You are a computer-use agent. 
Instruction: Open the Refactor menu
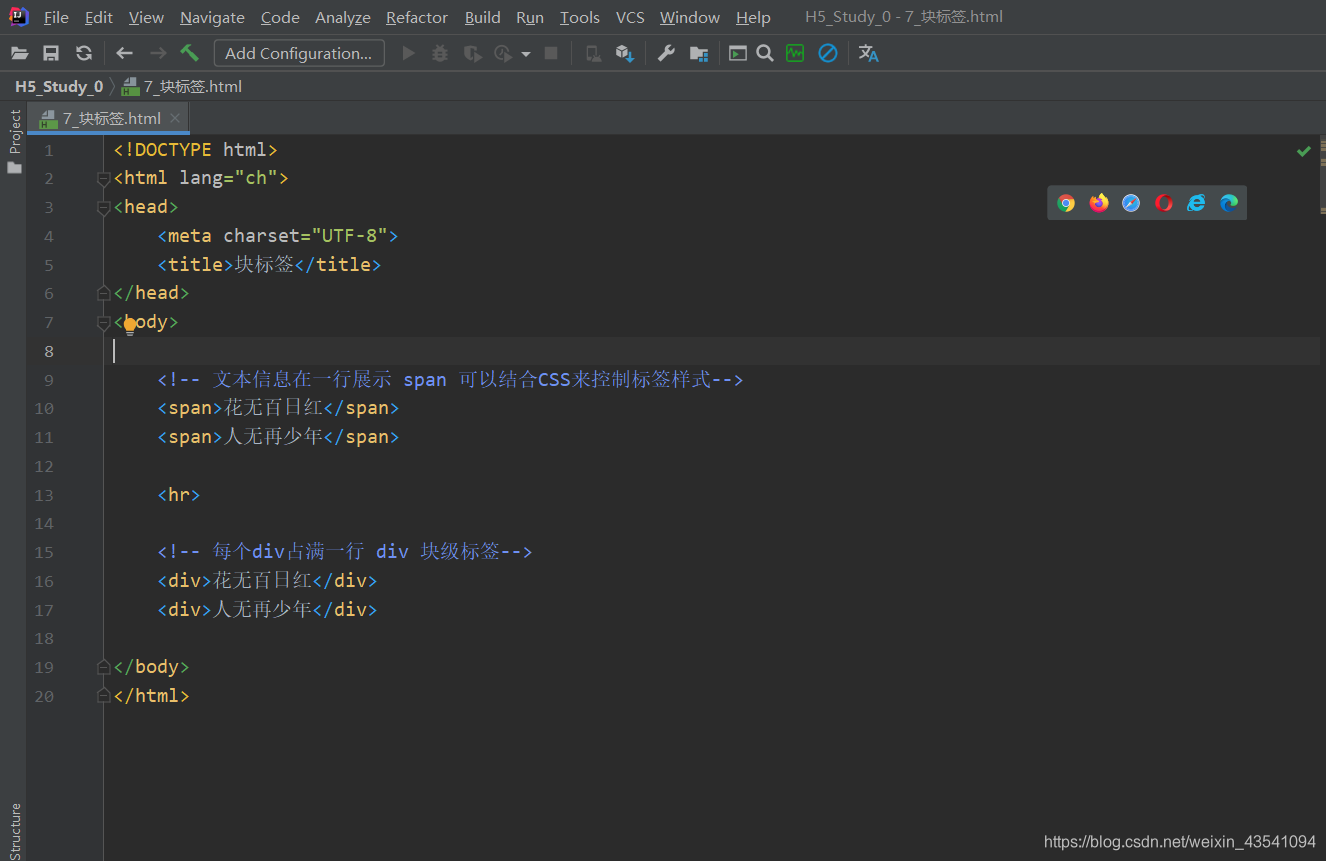point(417,17)
